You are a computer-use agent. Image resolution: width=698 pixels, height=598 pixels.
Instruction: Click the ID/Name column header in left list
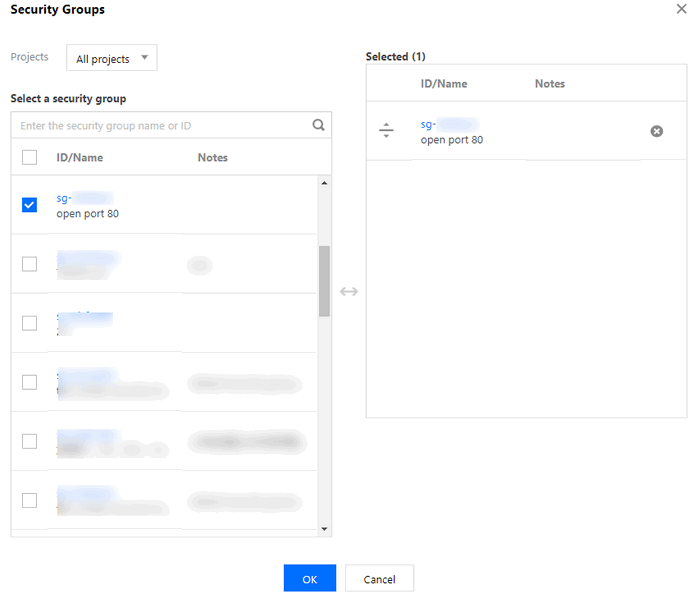tap(80, 157)
